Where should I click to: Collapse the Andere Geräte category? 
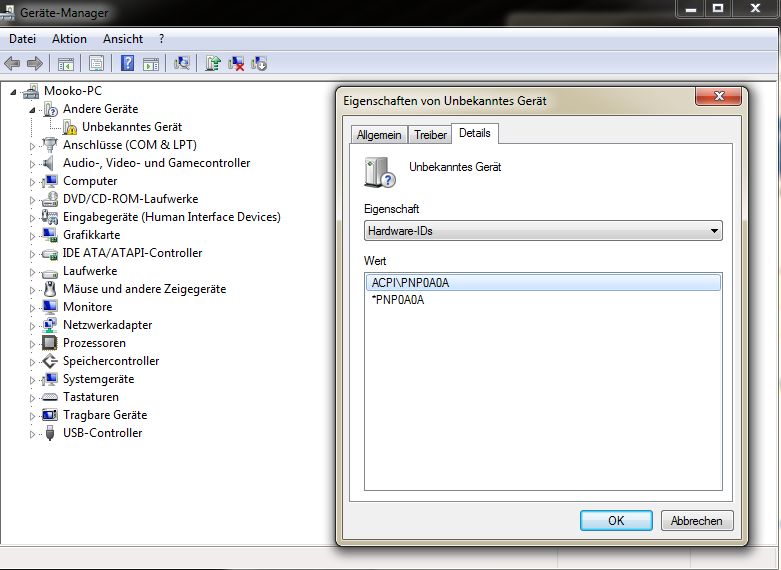[x=32, y=109]
